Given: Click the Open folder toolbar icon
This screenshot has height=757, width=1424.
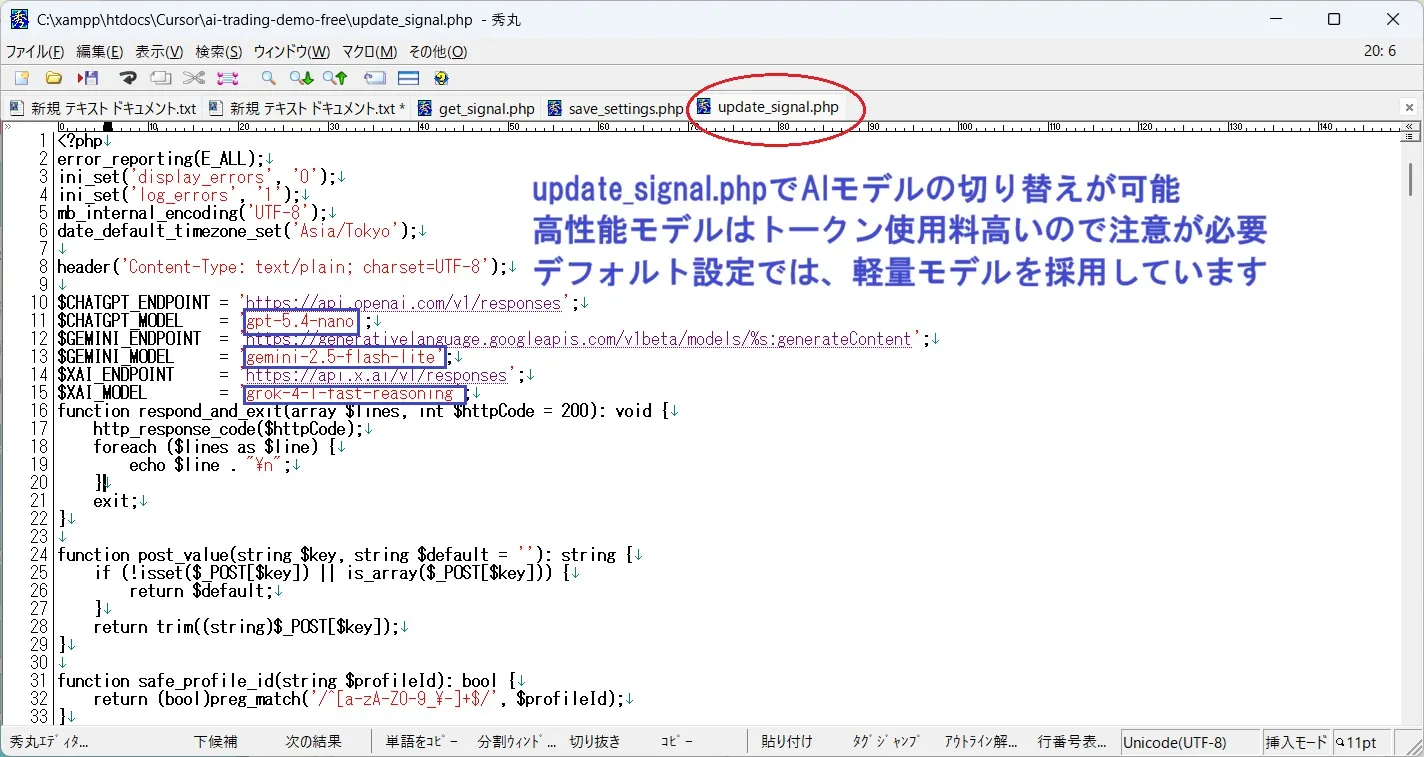Looking at the screenshot, I should pyautogui.click(x=54, y=78).
